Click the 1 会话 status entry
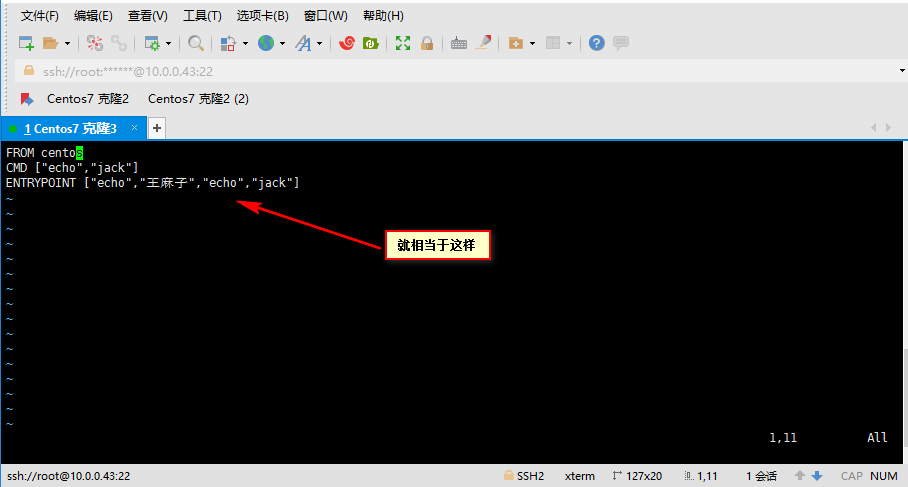 [x=761, y=476]
